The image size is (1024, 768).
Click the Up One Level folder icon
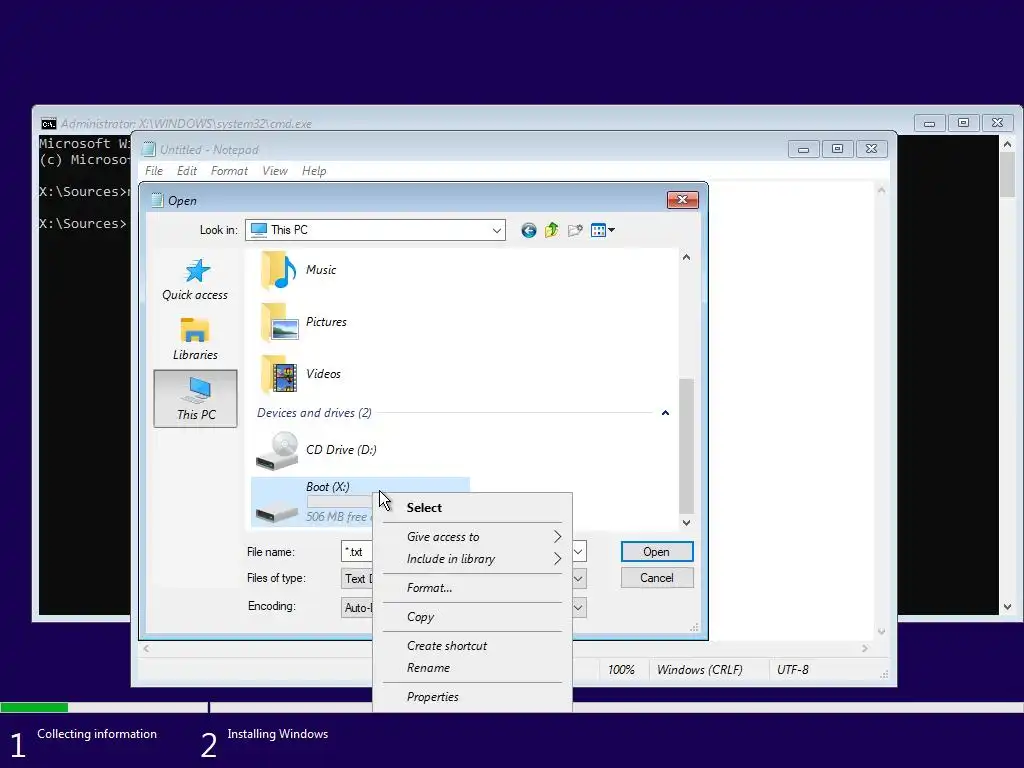[x=552, y=230]
